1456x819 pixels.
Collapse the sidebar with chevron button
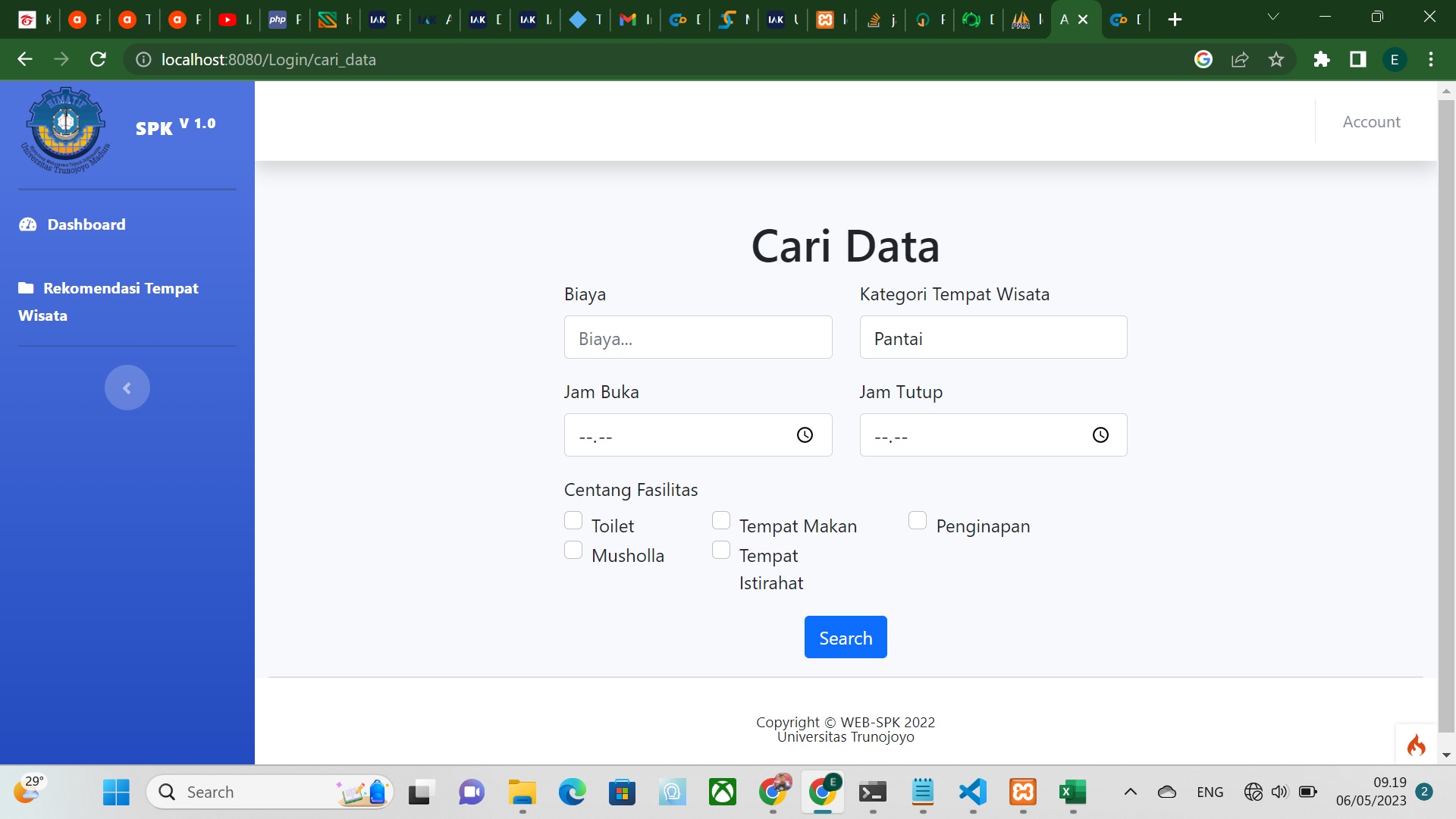[127, 388]
